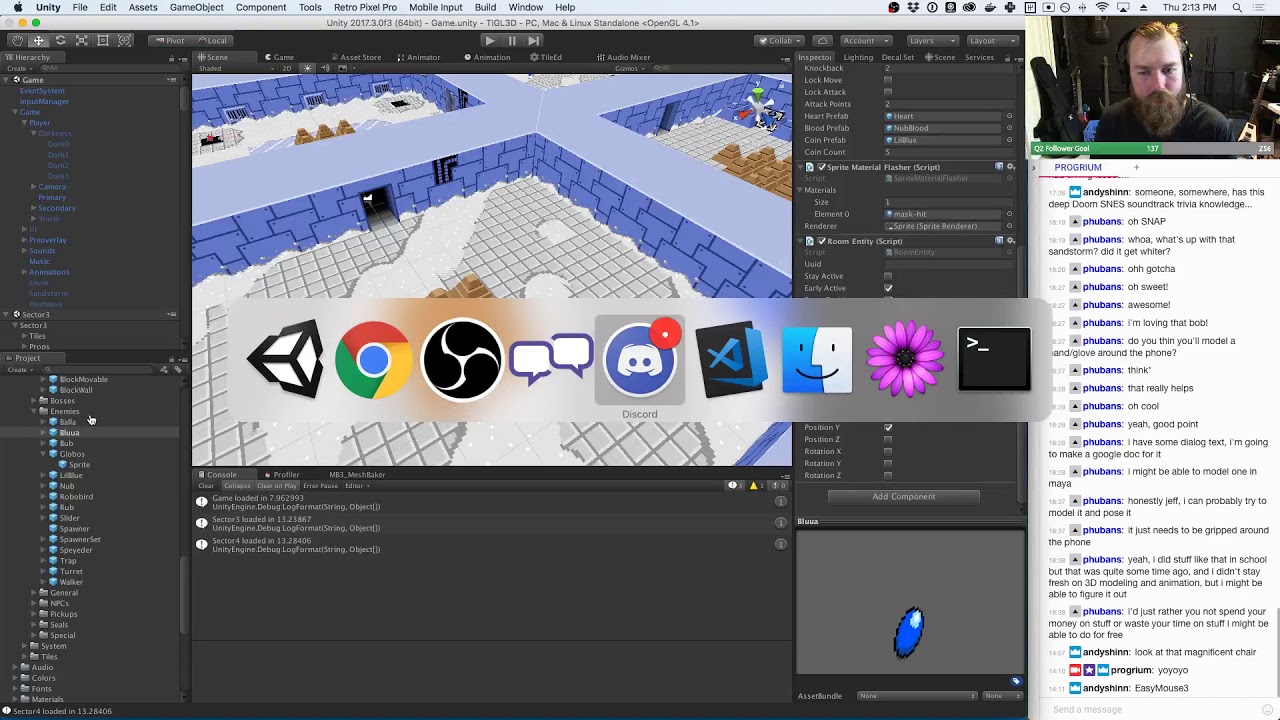This screenshot has width=1280, height=720.
Task: Switch to the Asset Store tab
Action: pos(356,57)
